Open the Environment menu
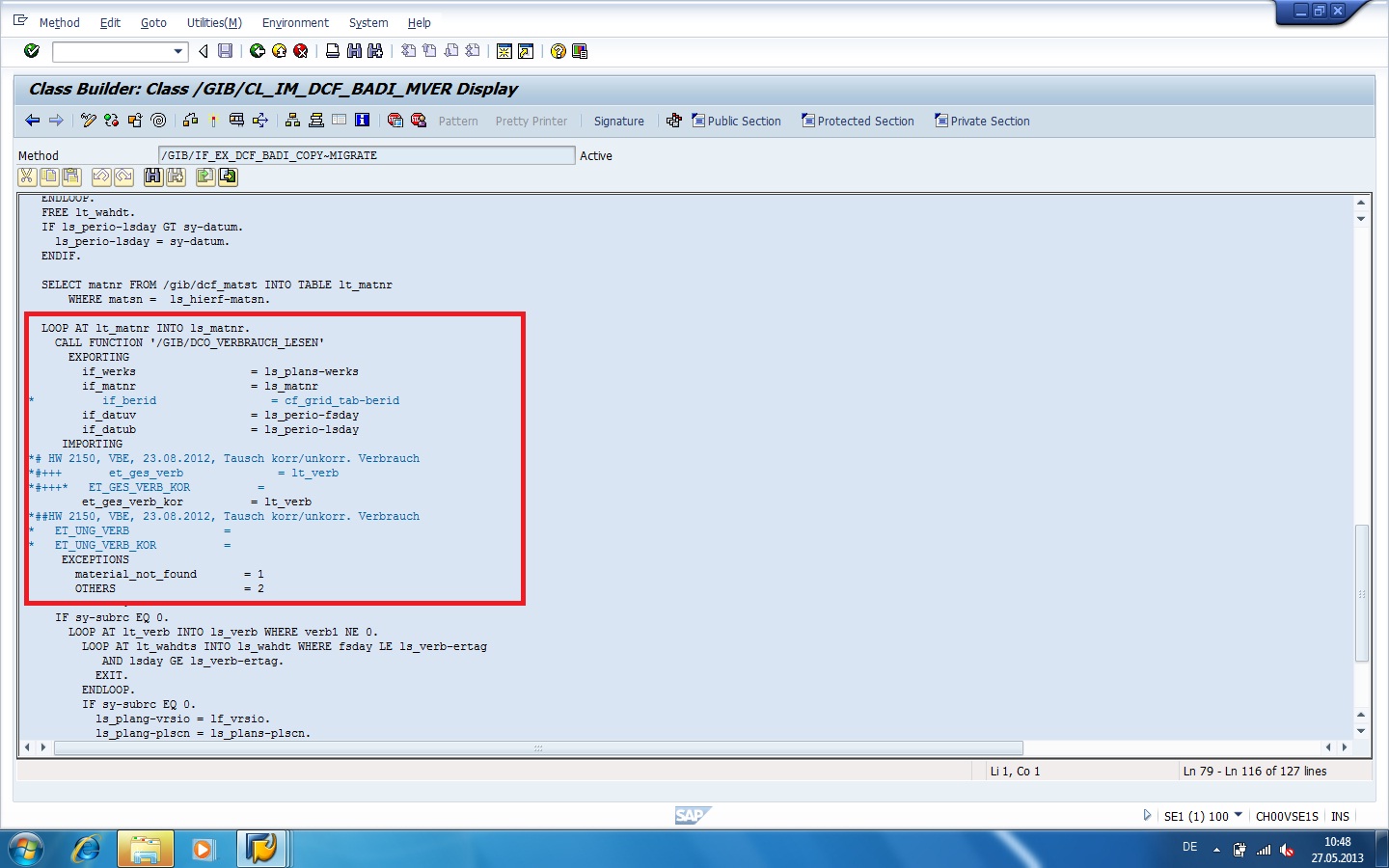Screen dimensions: 1389x868 [295, 22]
